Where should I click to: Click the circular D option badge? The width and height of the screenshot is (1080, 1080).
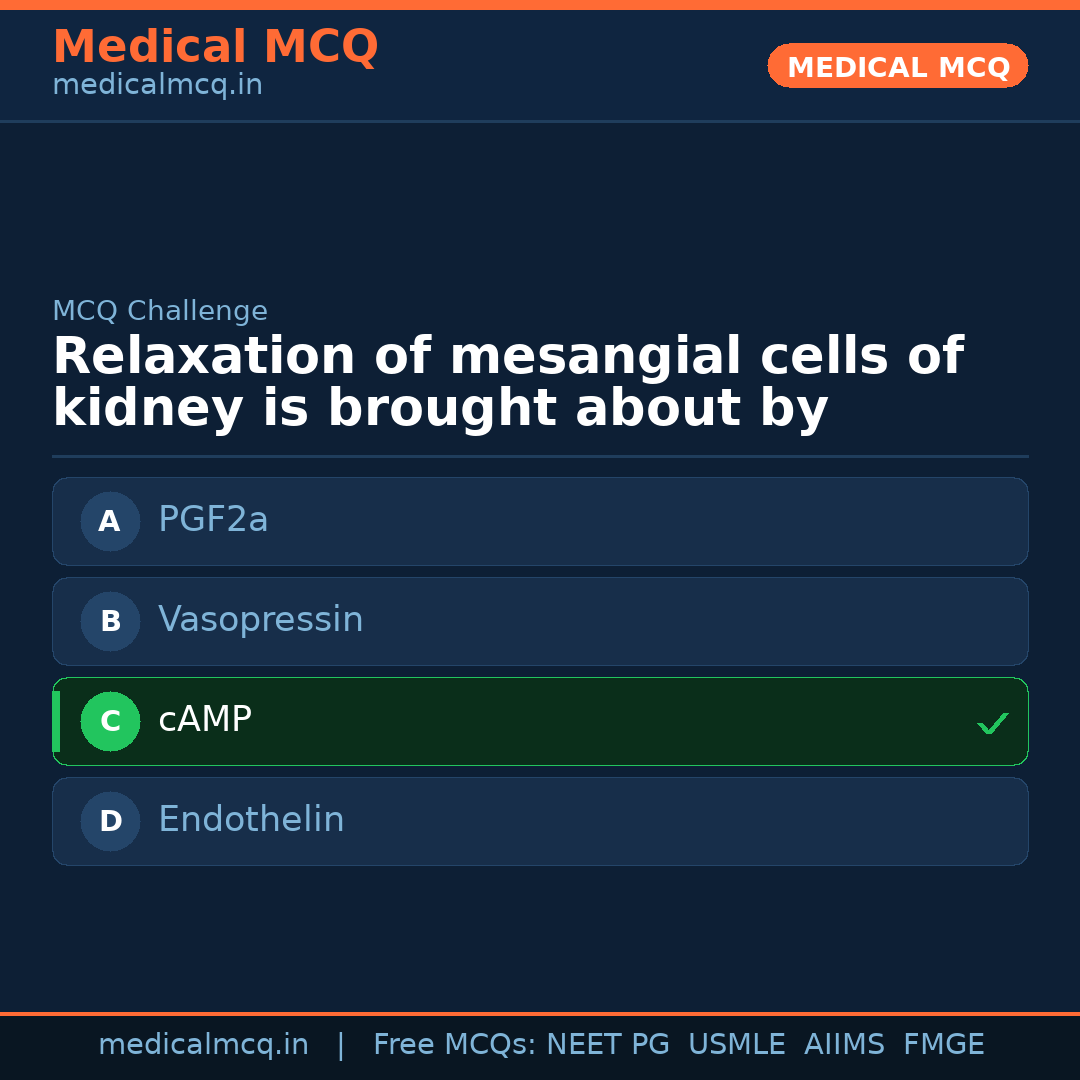110,821
